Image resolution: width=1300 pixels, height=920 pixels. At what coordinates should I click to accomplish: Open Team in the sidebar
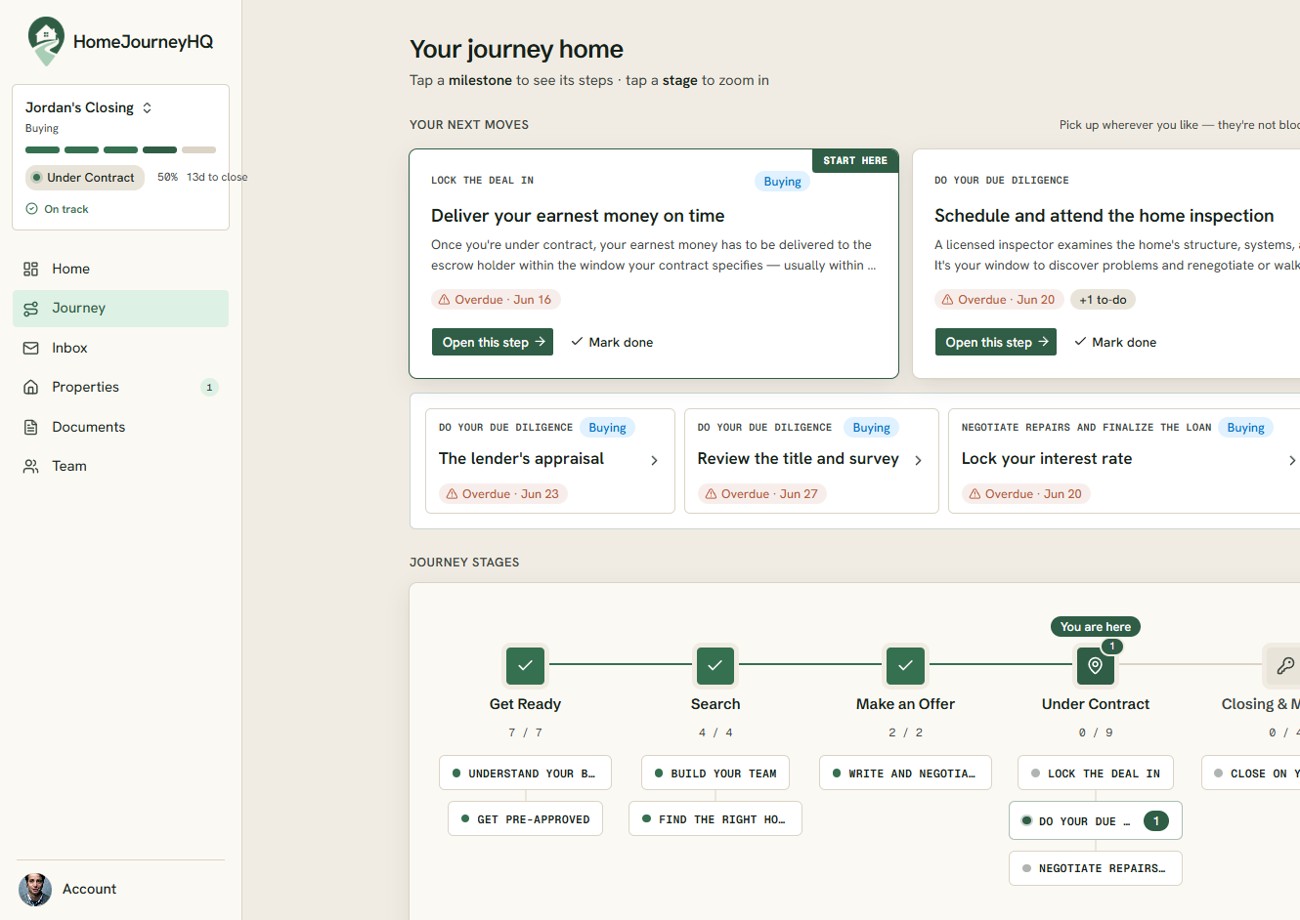click(120, 466)
